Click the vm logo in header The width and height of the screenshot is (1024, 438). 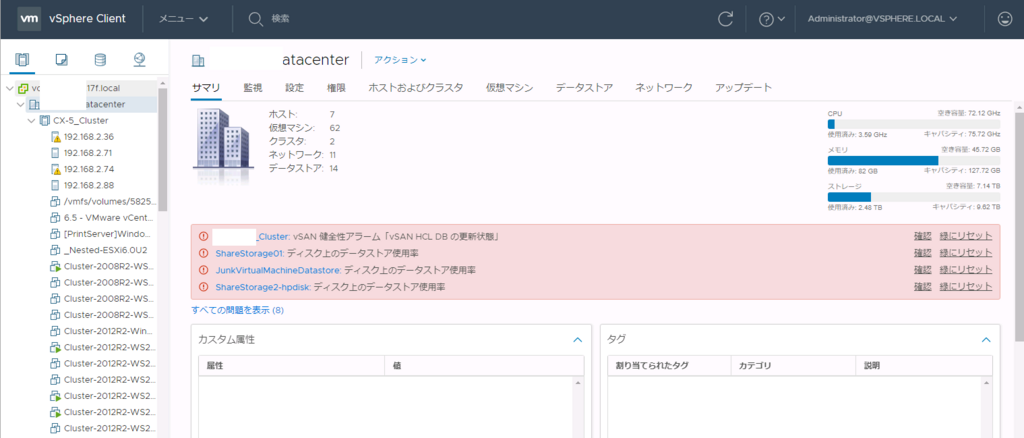tap(29, 18)
